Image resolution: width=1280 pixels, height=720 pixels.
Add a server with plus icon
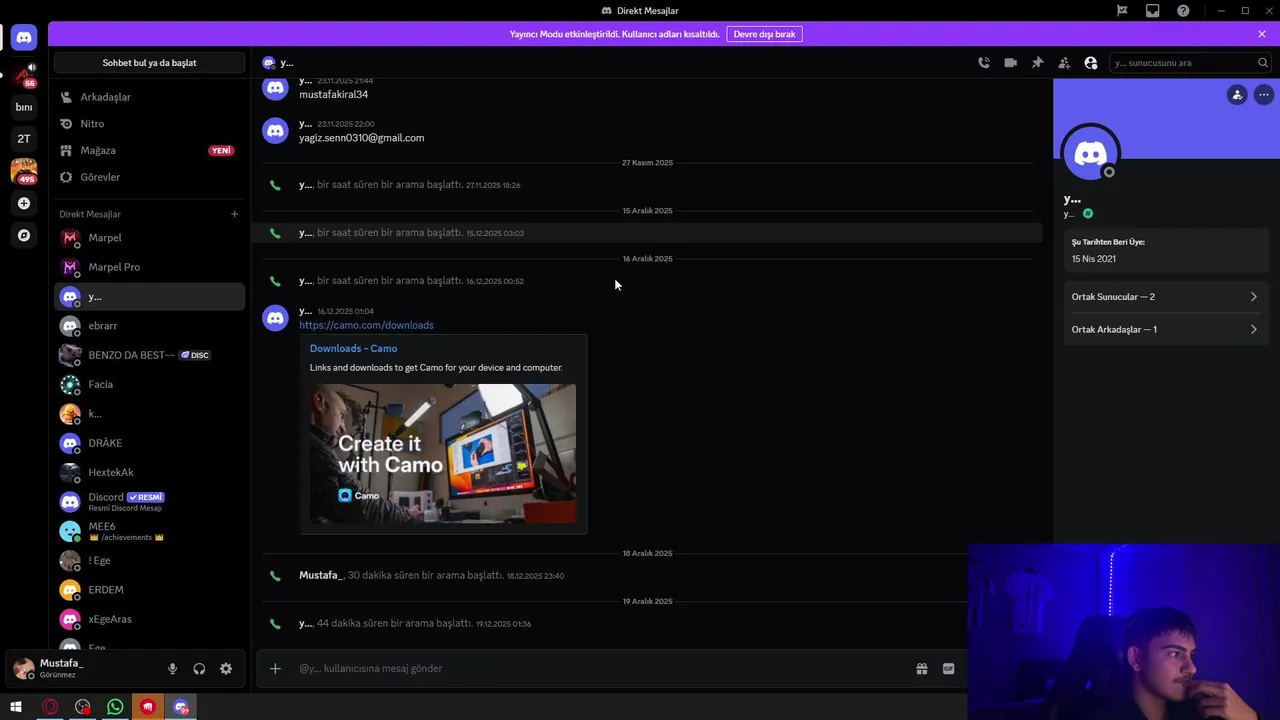pos(24,203)
